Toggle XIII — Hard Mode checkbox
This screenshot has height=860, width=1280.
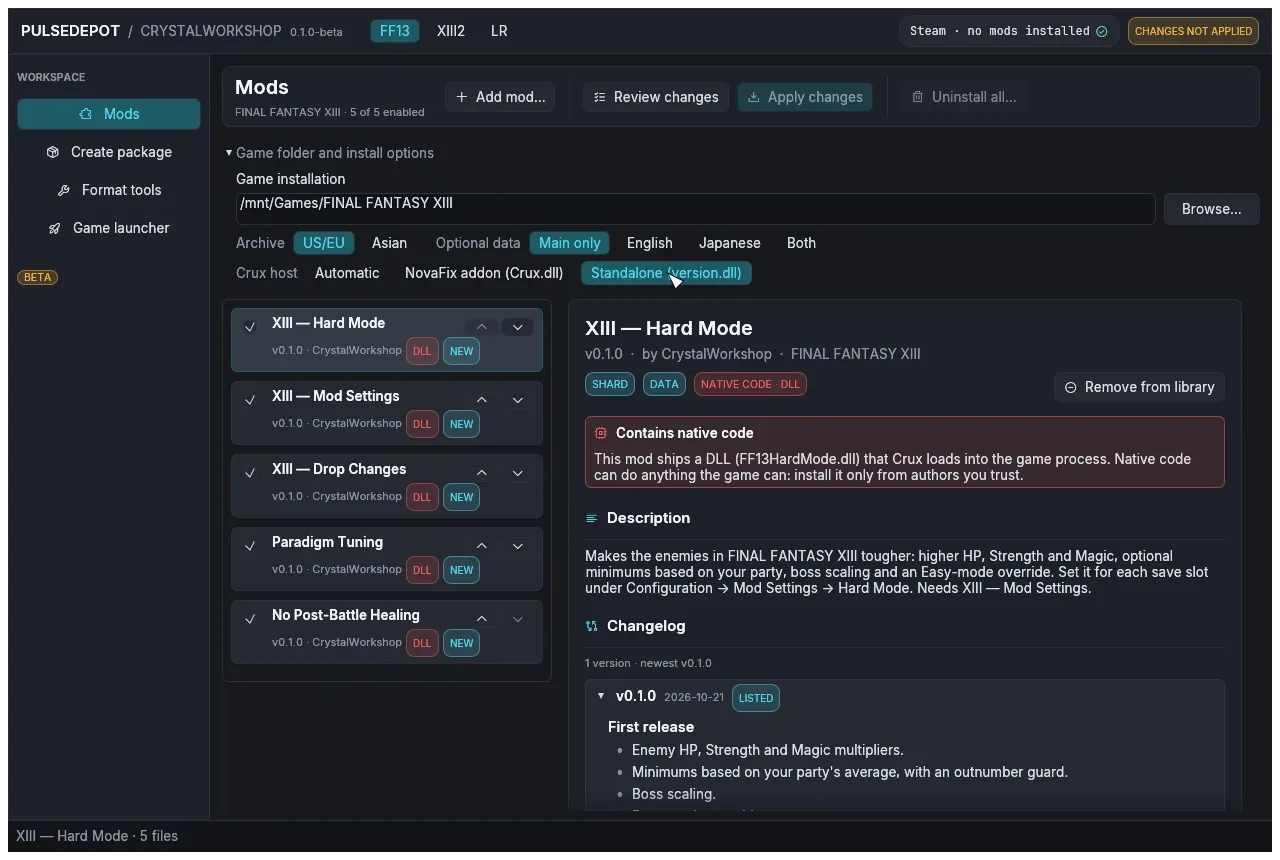[251, 327]
